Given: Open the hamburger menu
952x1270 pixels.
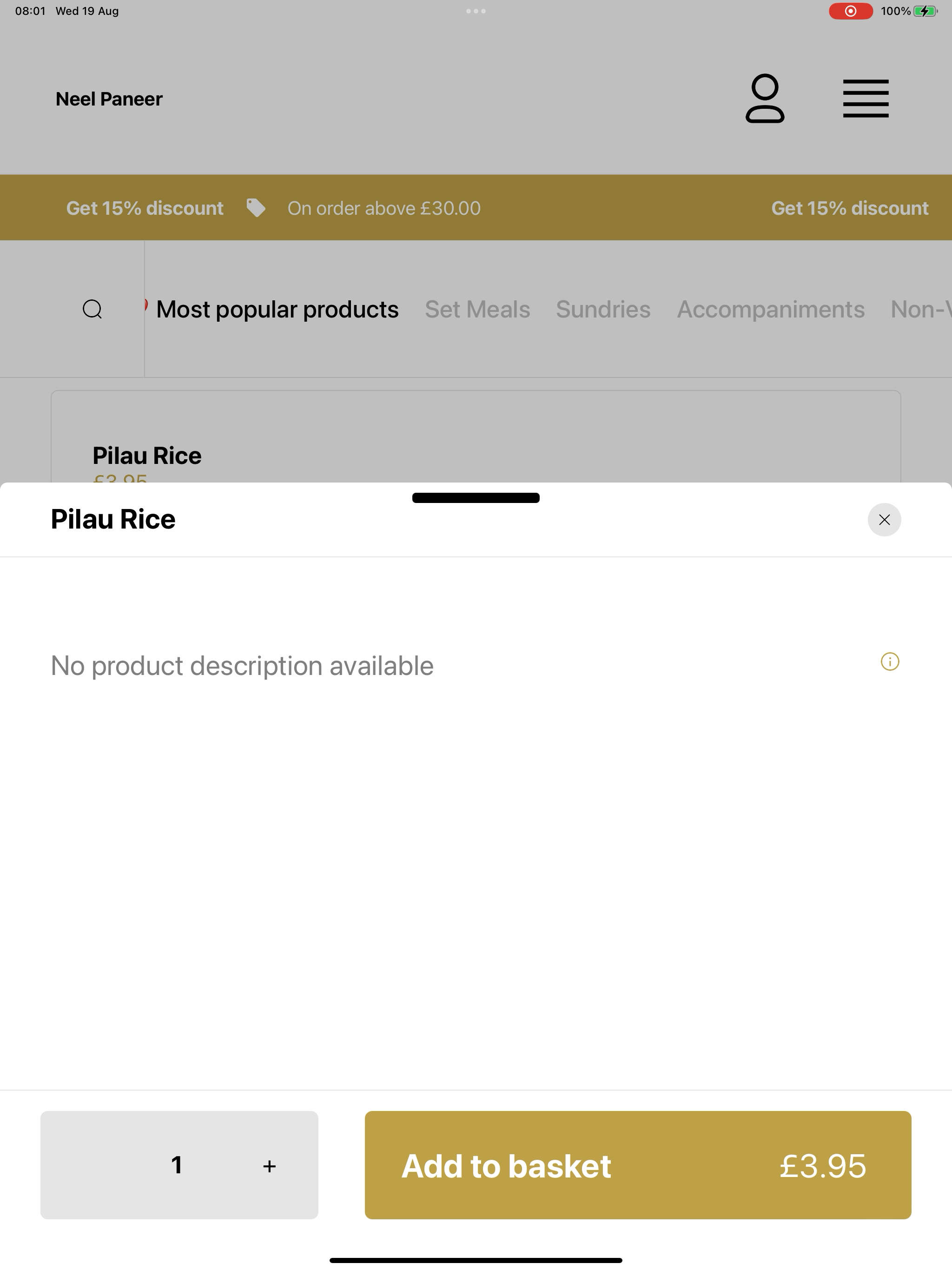Looking at the screenshot, I should pyautogui.click(x=866, y=98).
